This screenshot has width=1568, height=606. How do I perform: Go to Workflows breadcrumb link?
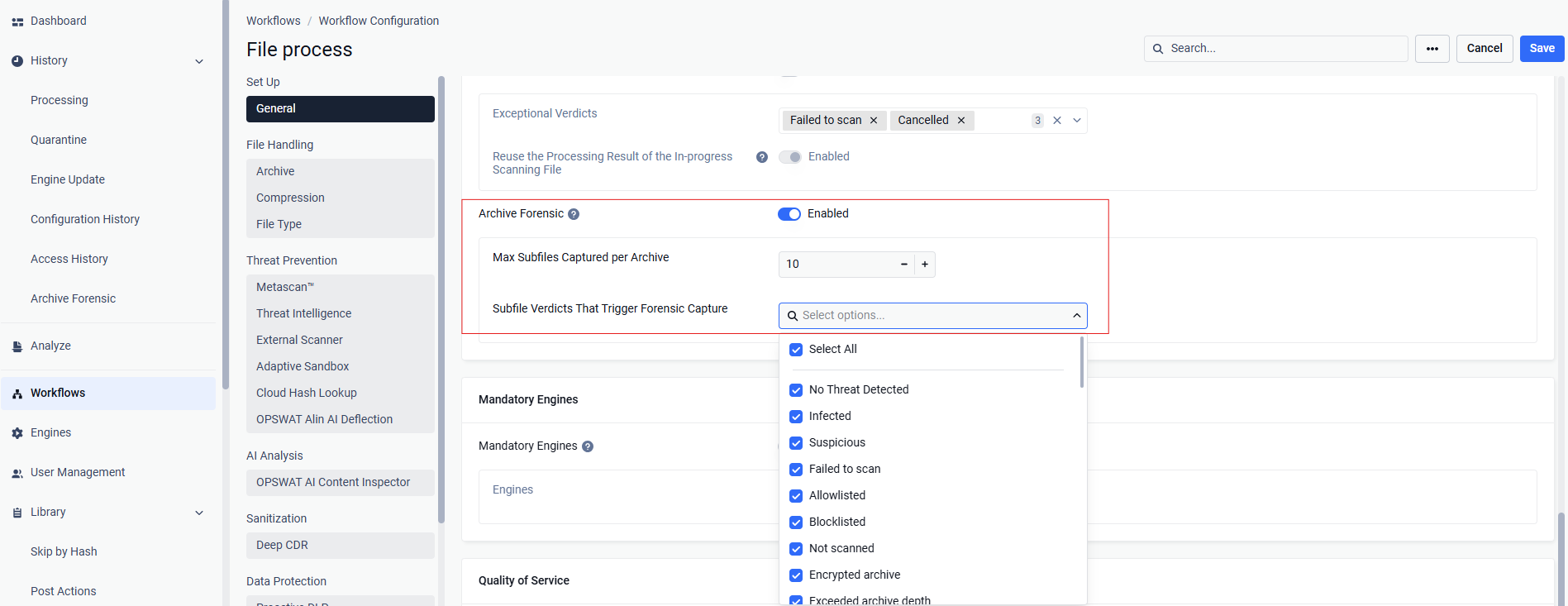click(274, 21)
